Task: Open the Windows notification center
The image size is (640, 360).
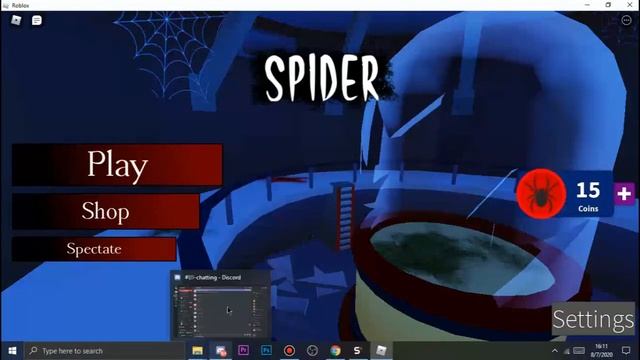Action: click(x=626, y=351)
